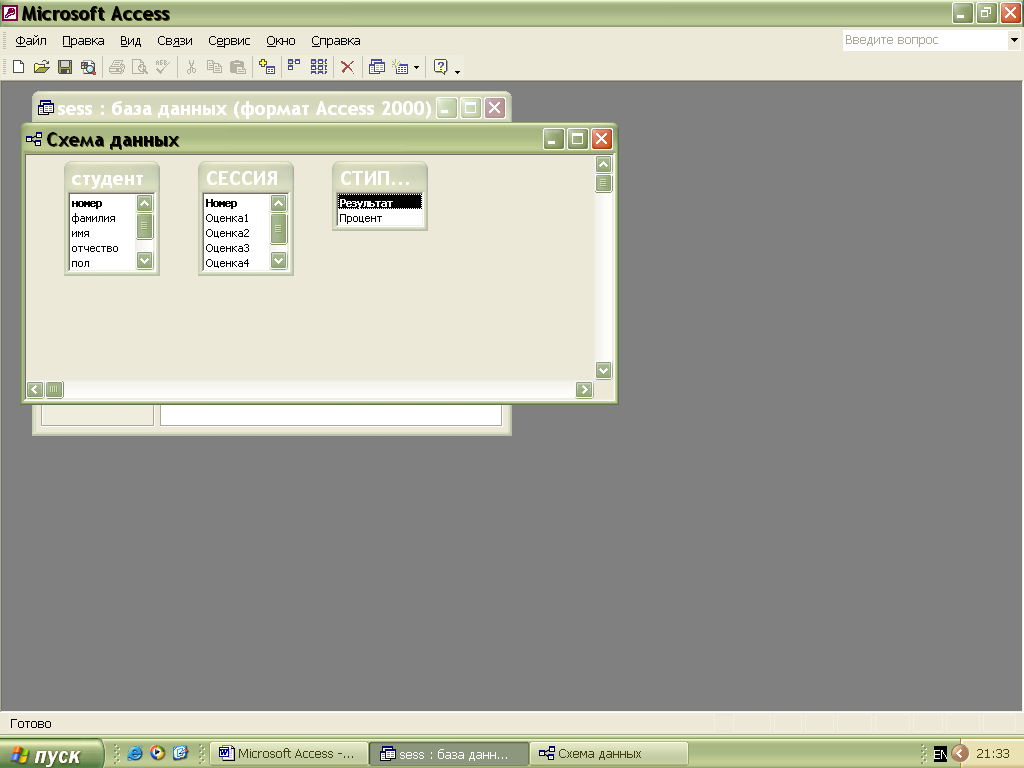This screenshot has height=768, width=1024.
Task: Open the Database Window toolbar icon
Action: 377,67
